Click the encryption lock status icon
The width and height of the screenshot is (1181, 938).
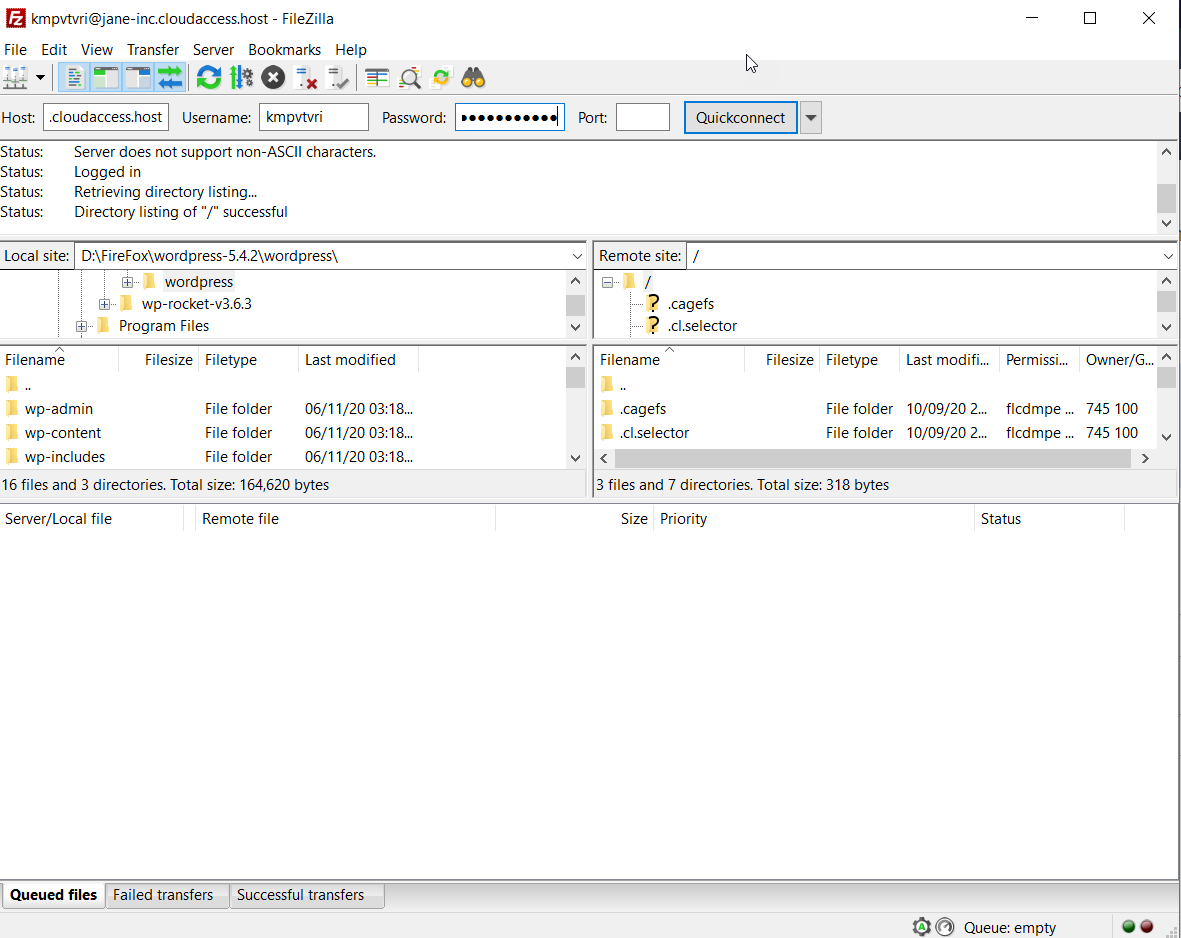pyautogui.click(x=921, y=927)
